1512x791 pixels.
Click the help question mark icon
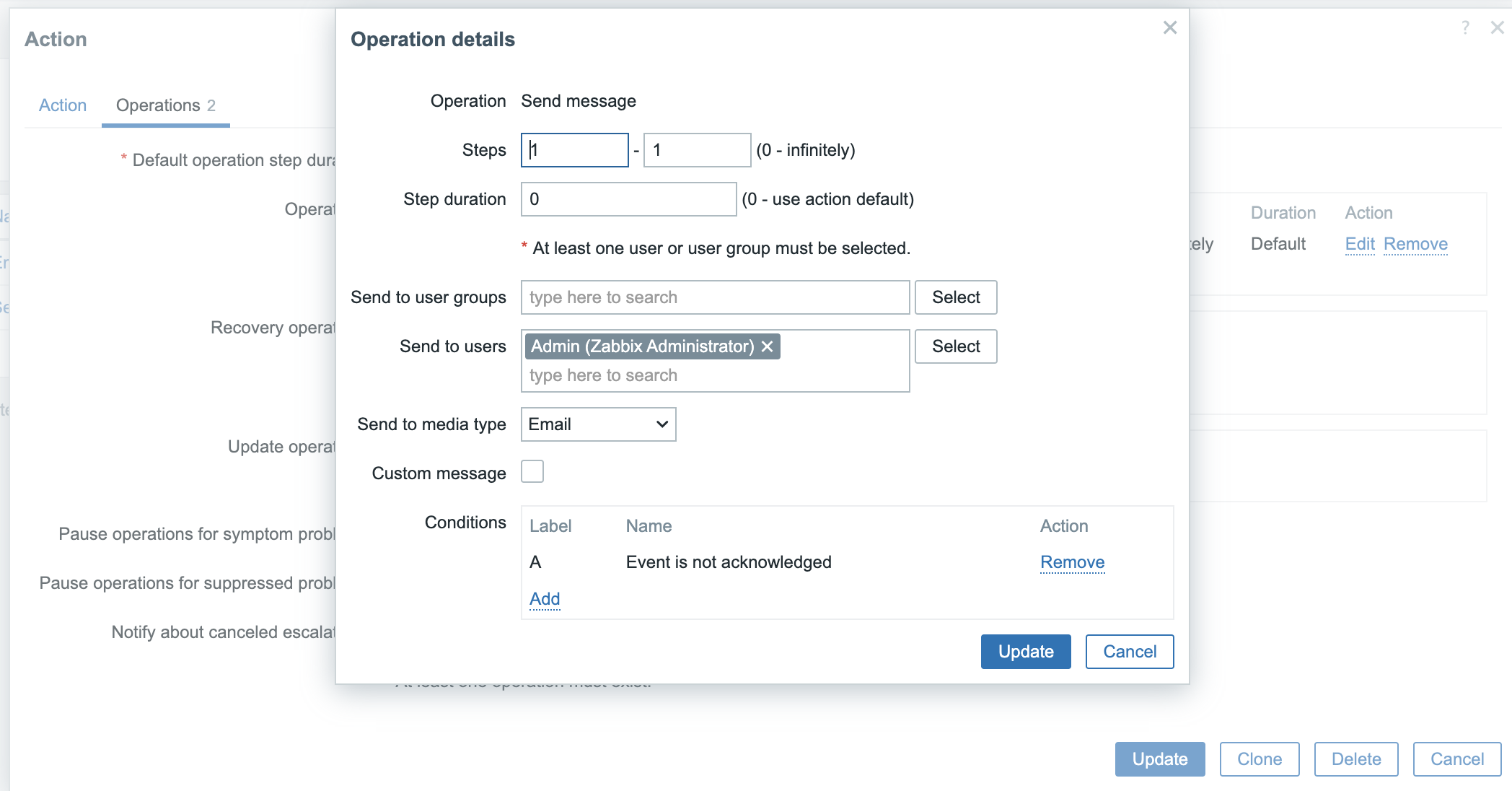pyautogui.click(x=1465, y=27)
